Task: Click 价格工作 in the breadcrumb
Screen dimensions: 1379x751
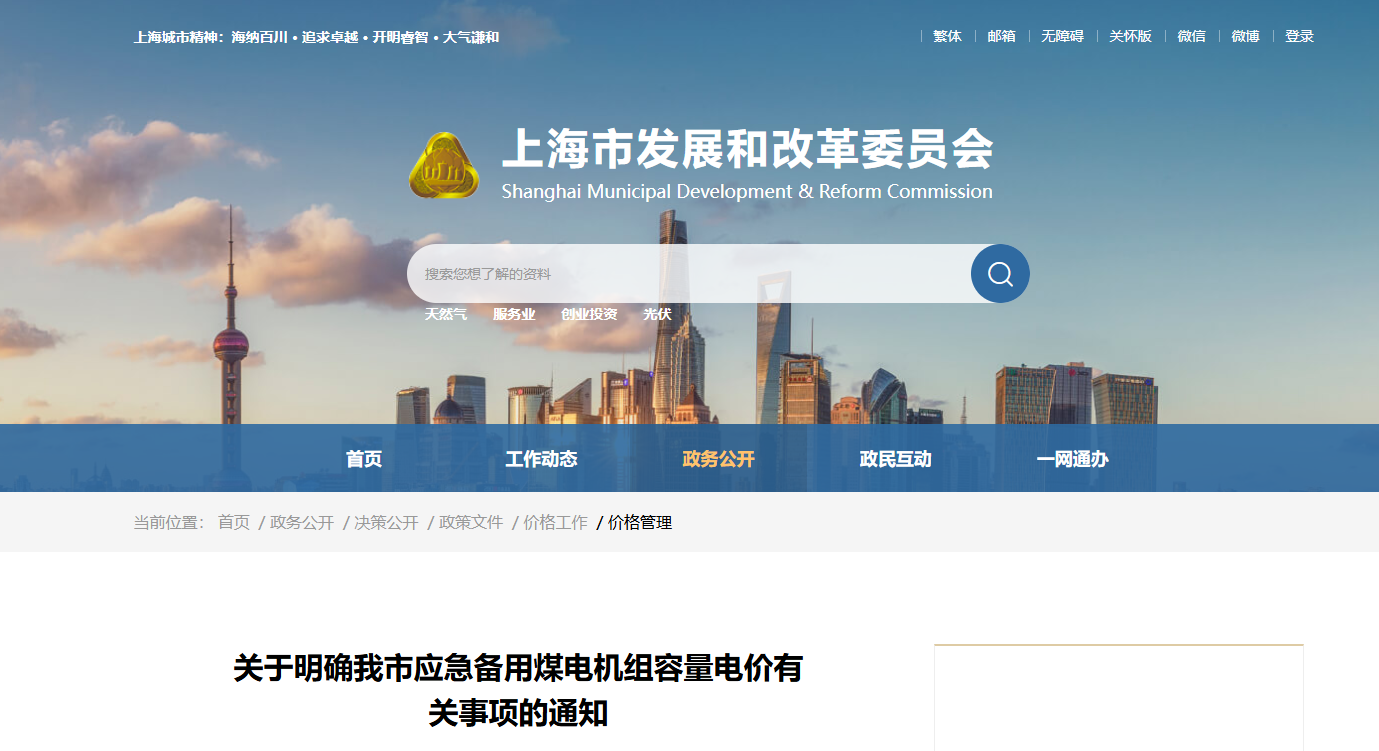Action: pyautogui.click(x=555, y=522)
